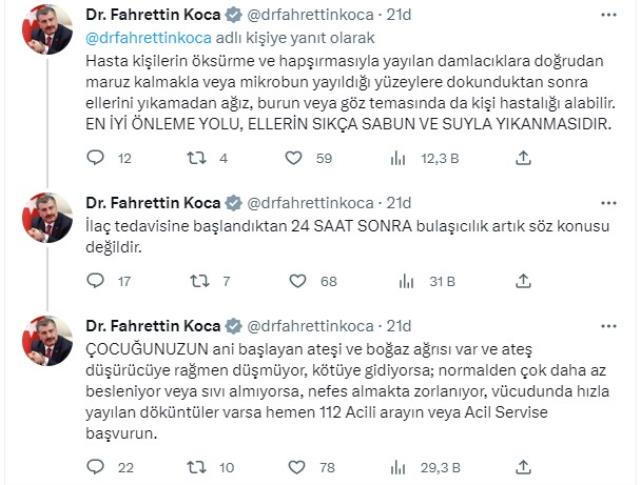Open more options on the first tweet
The width and height of the screenshot is (640, 485).
[610, 17]
